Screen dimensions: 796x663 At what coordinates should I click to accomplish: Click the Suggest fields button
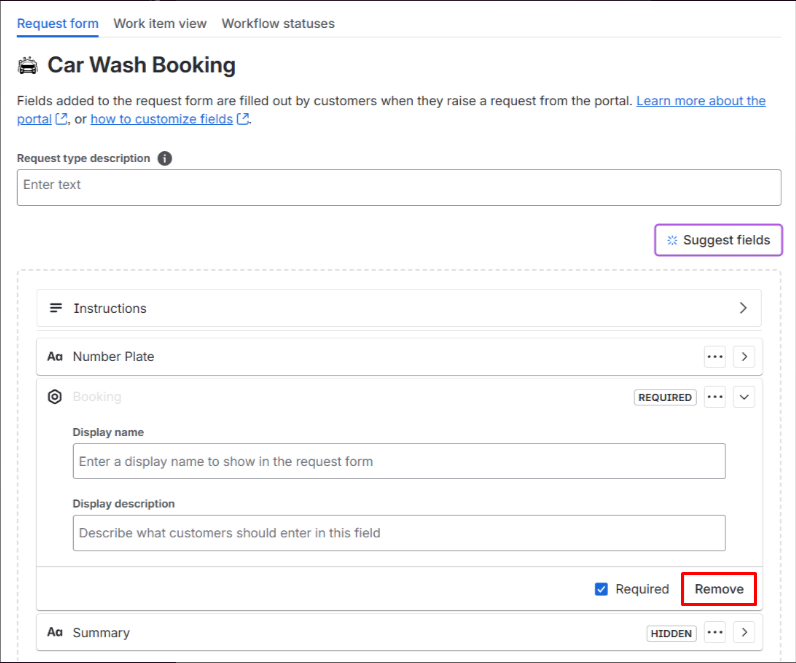(718, 240)
